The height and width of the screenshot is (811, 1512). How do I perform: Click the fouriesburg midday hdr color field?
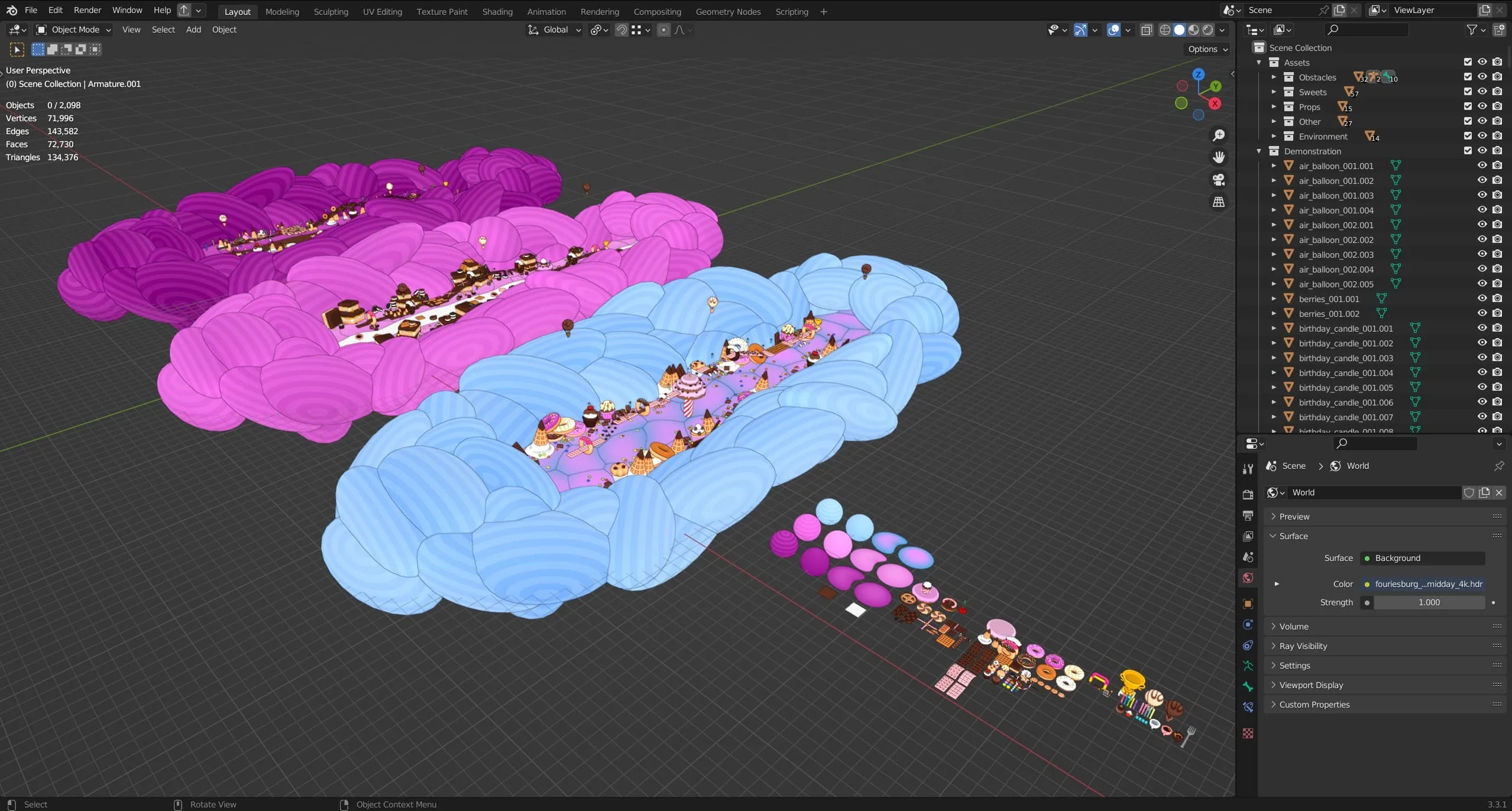tap(1427, 584)
